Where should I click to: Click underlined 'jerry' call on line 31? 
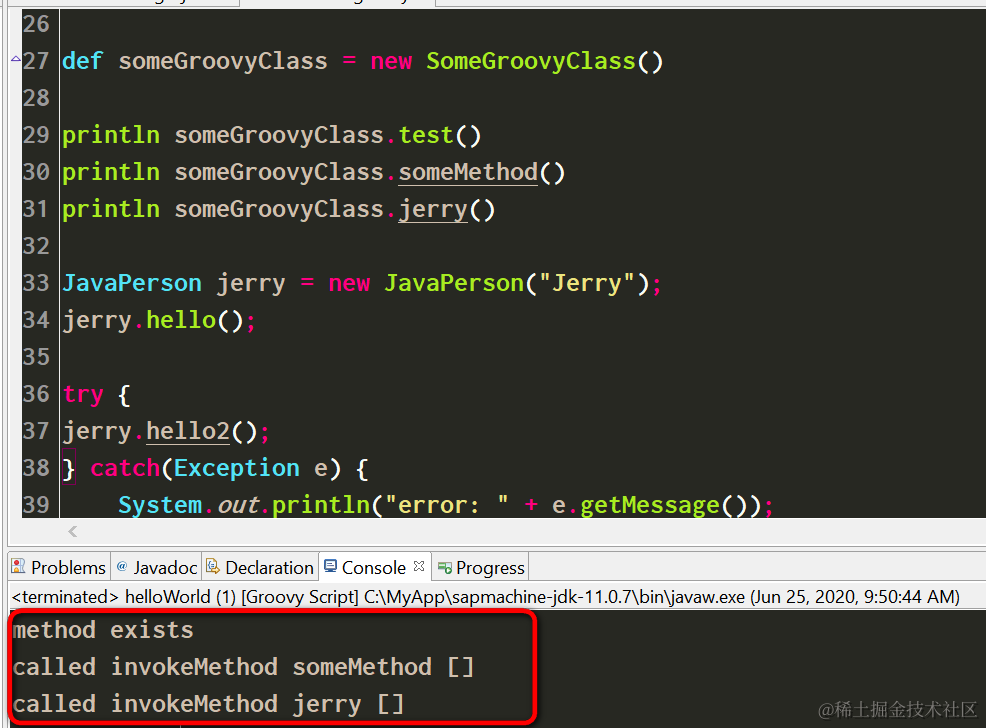pos(433,209)
